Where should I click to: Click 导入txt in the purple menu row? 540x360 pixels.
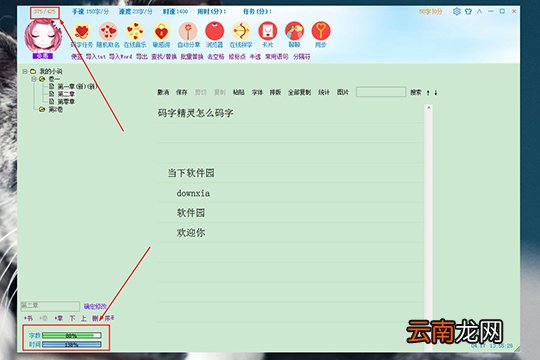95,56
